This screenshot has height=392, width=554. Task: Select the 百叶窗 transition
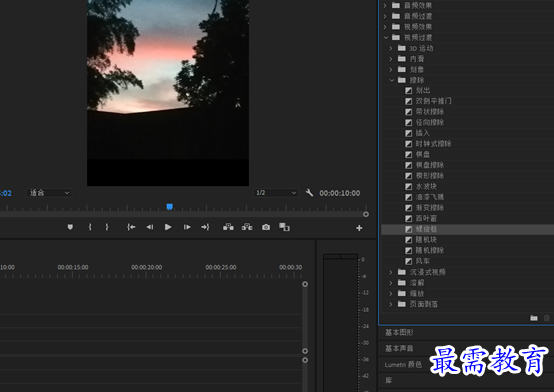[426, 218]
